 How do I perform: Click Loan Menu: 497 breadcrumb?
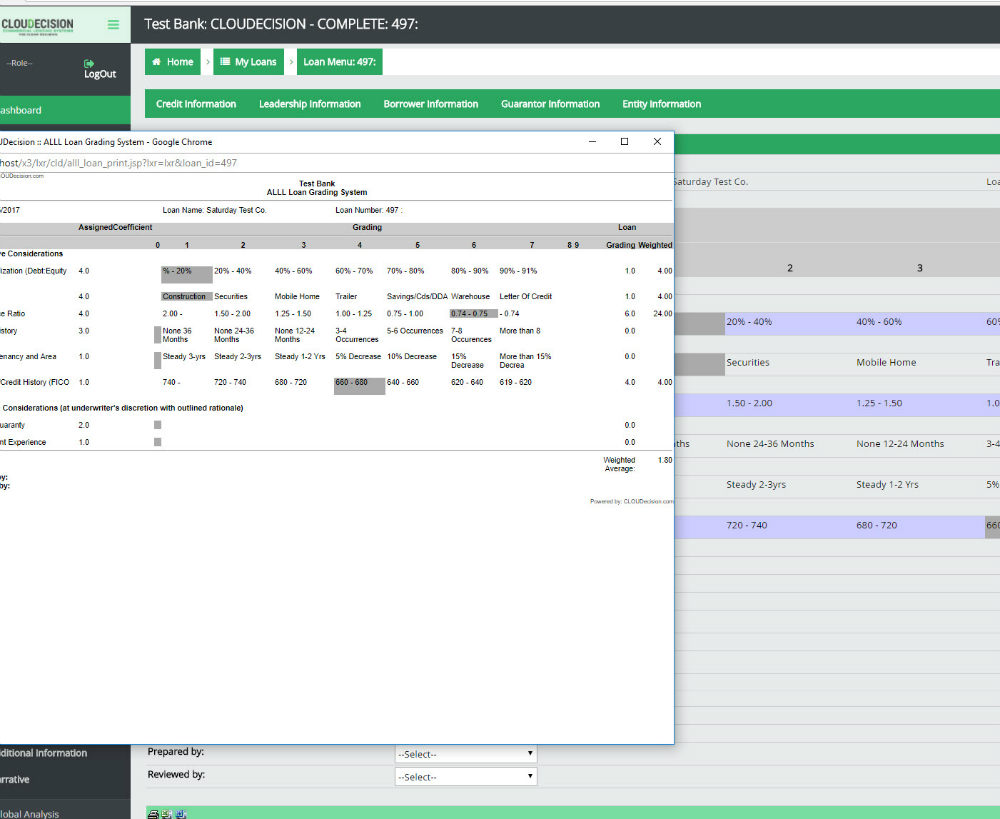point(339,62)
